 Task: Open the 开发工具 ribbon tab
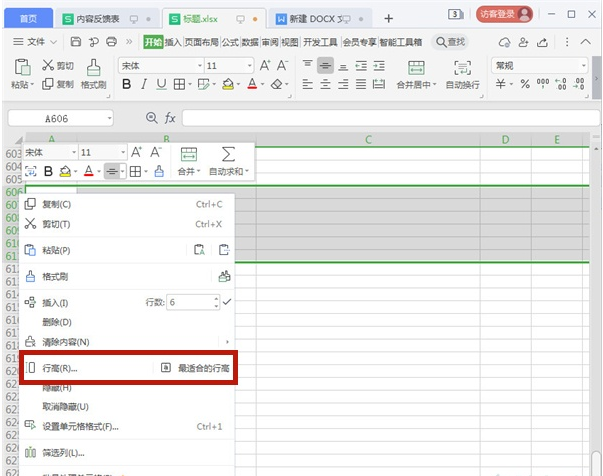coord(320,42)
